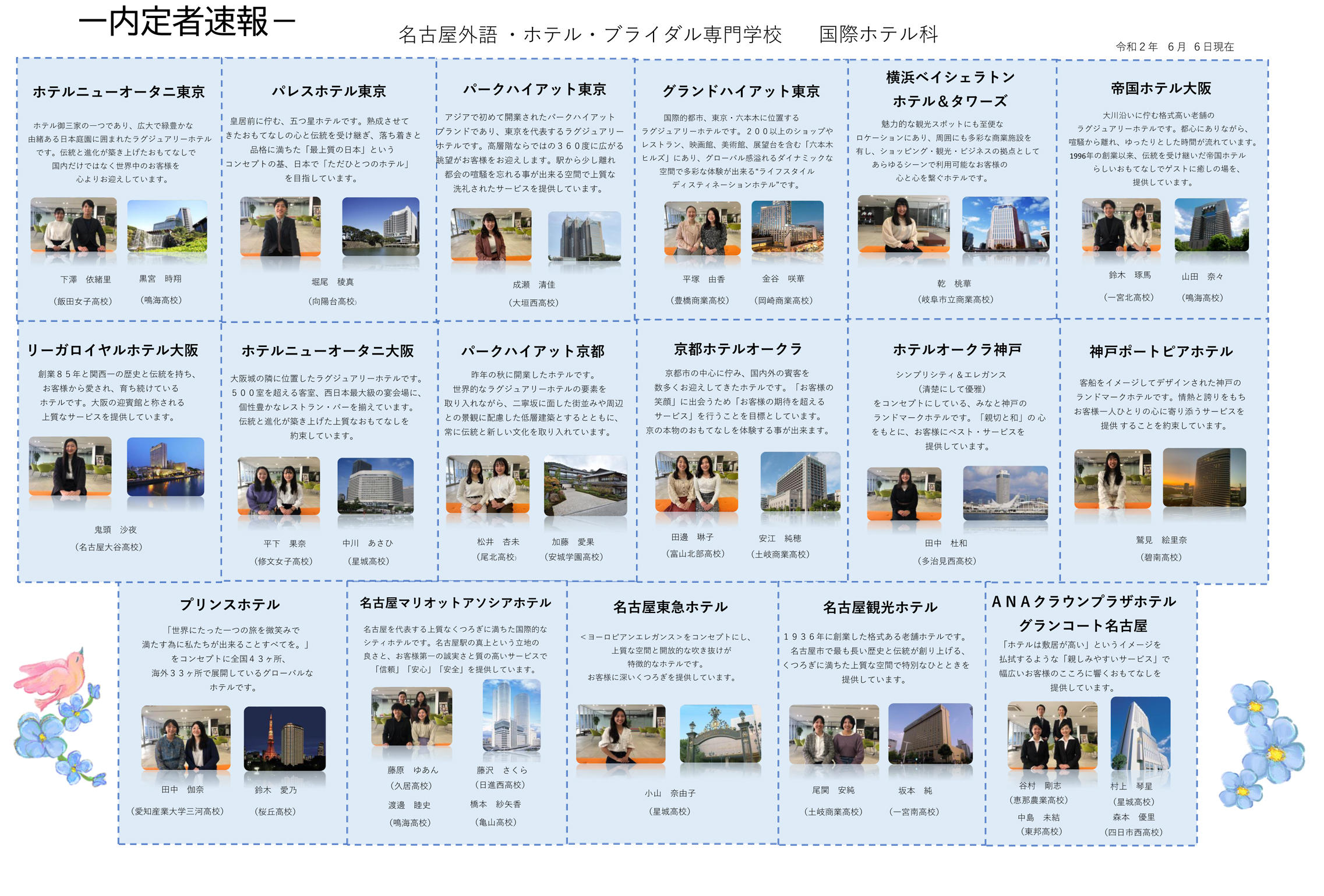
Task: Open the Grand Hyatt Tokyo building photo
Action: (788, 226)
